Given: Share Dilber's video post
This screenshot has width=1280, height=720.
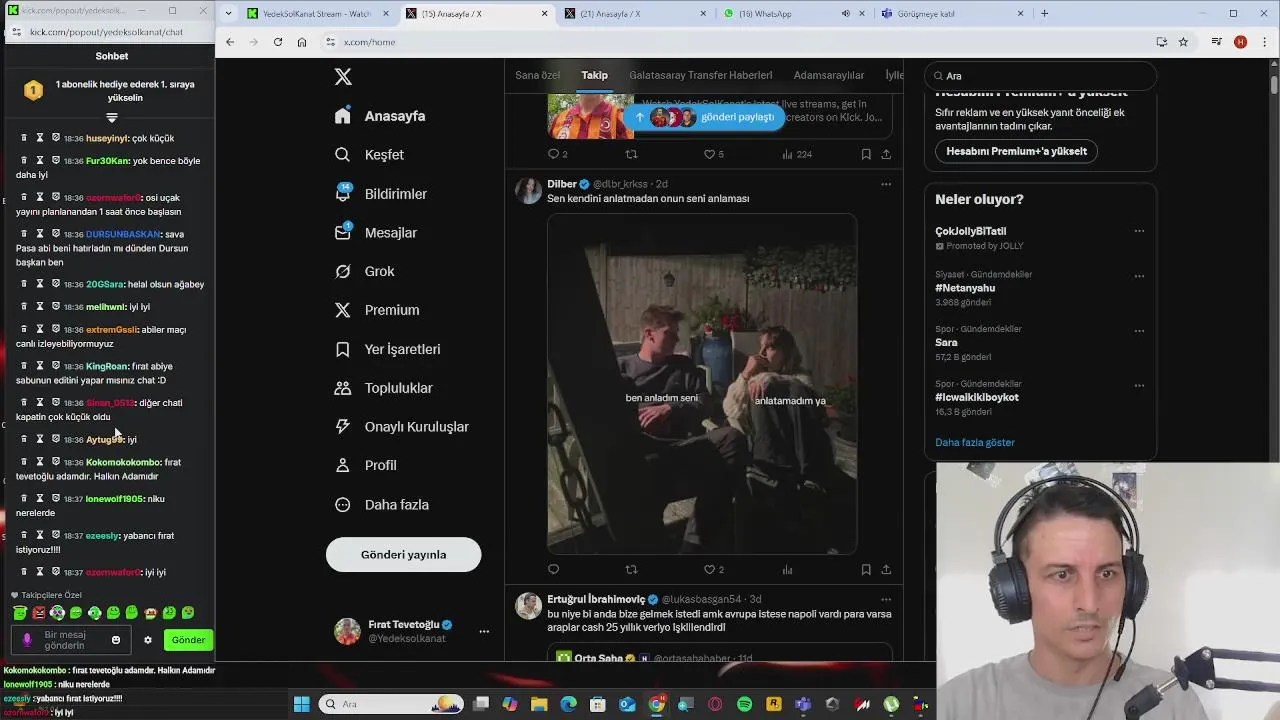Looking at the screenshot, I should click(886, 570).
